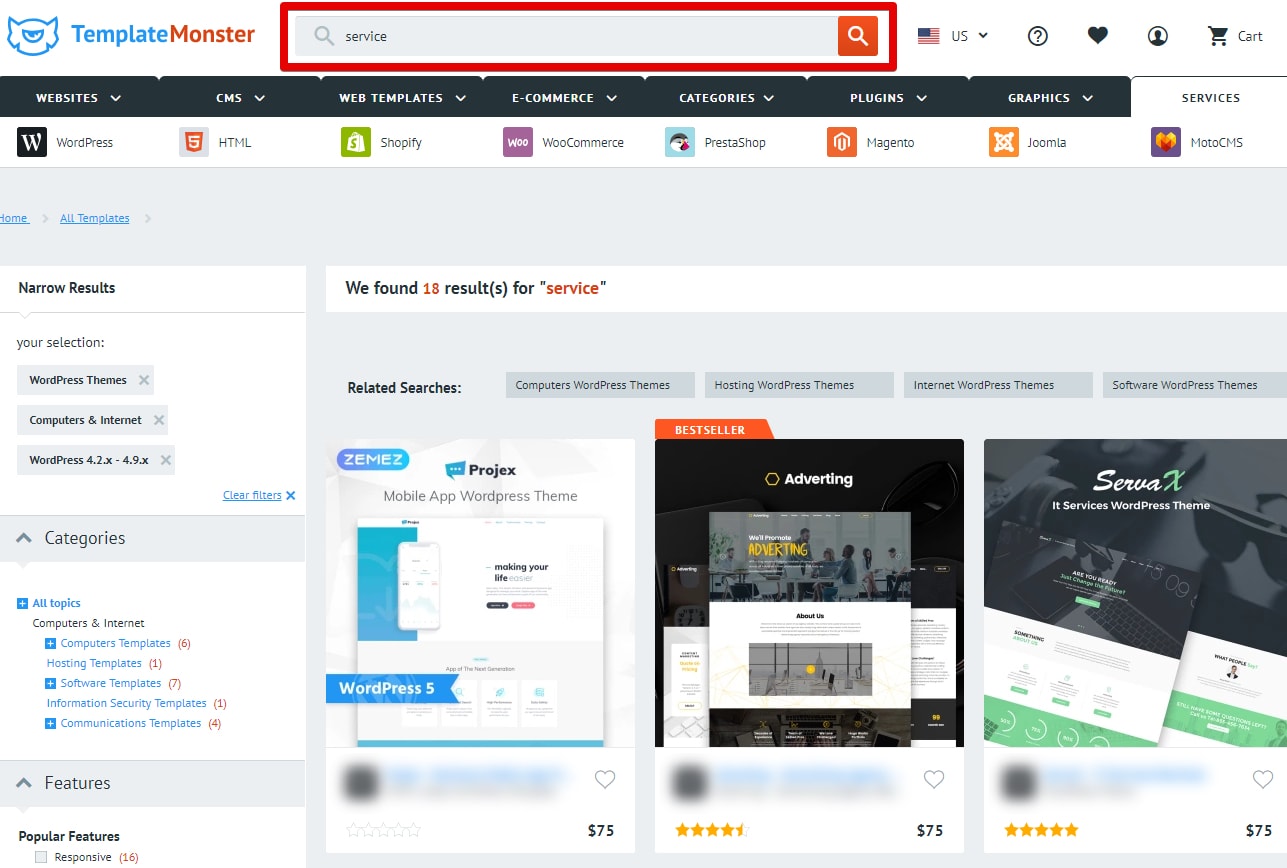Image resolution: width=1287 pixels, height=868 pixels.
Task: Open the favorites heart icon in header
Action: pyautogui.click(x=1098, y=36)
